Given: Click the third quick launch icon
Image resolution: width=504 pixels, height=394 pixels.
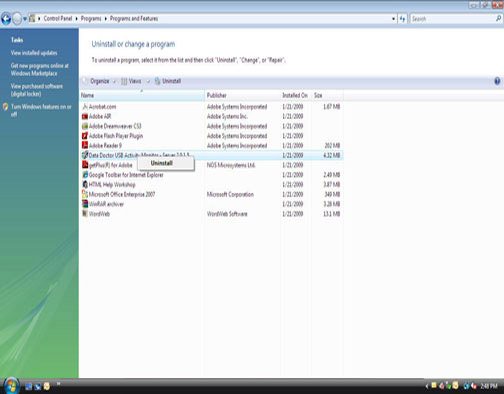Looking at the screenshot, I should (47, 386).
